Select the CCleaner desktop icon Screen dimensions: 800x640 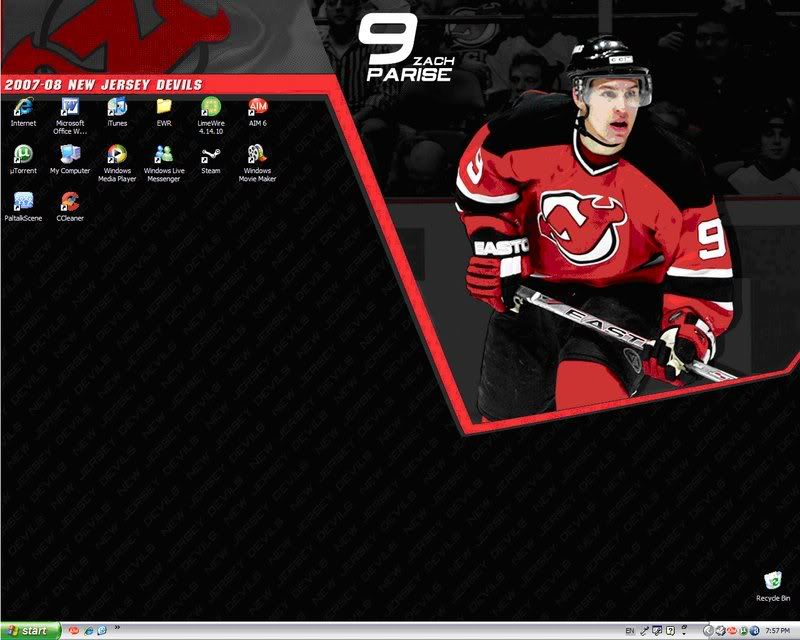point(70,207)
